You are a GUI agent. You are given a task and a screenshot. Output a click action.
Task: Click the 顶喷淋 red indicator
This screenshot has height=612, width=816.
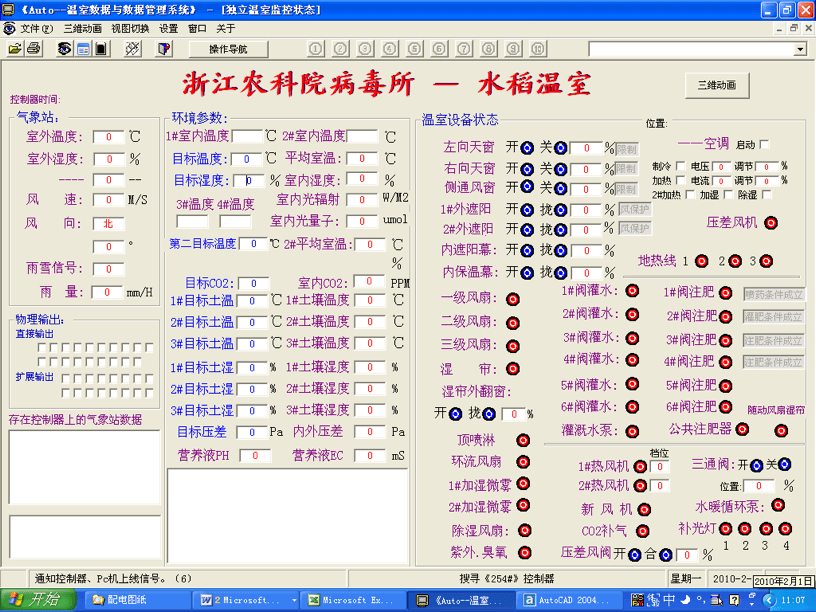(x=523, y=440)
